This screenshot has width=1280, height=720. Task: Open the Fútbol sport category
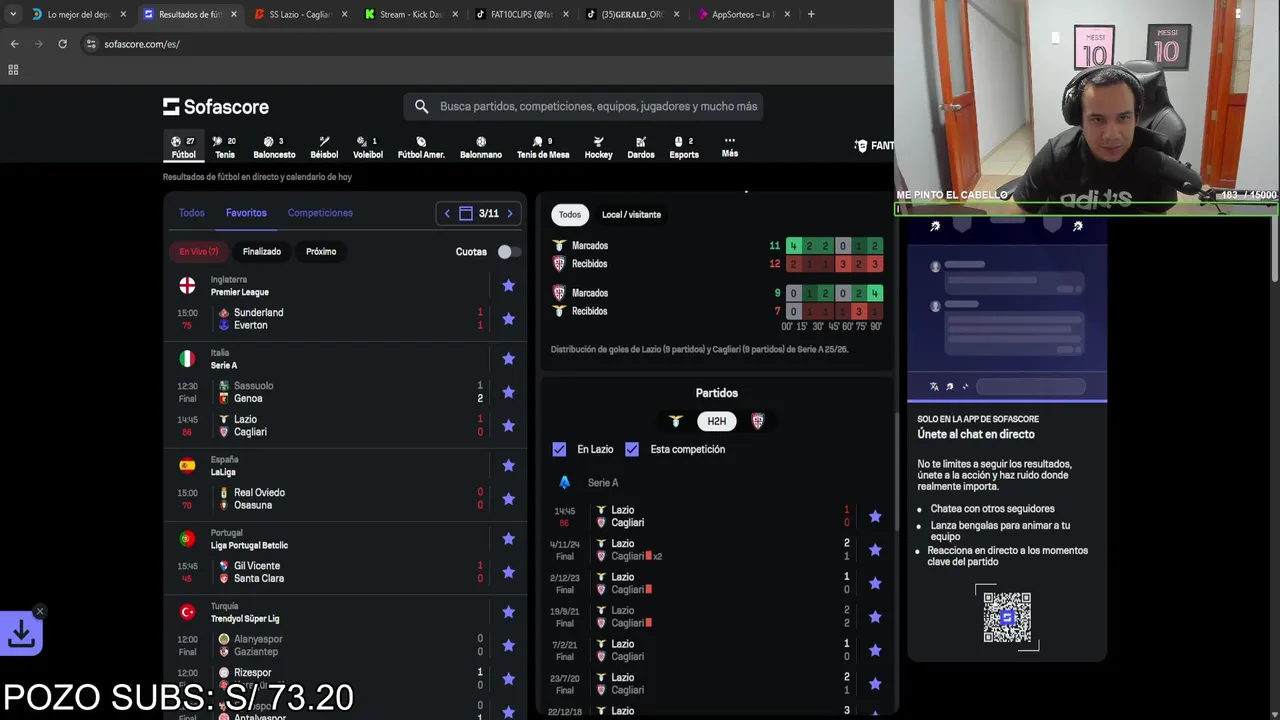click(x=183, y=148)
